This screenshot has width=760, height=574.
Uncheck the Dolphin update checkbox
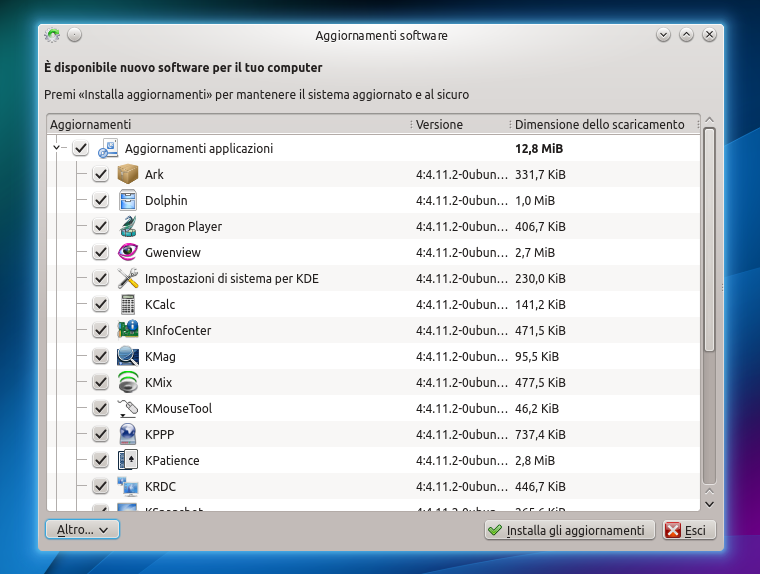click(100, 200)
